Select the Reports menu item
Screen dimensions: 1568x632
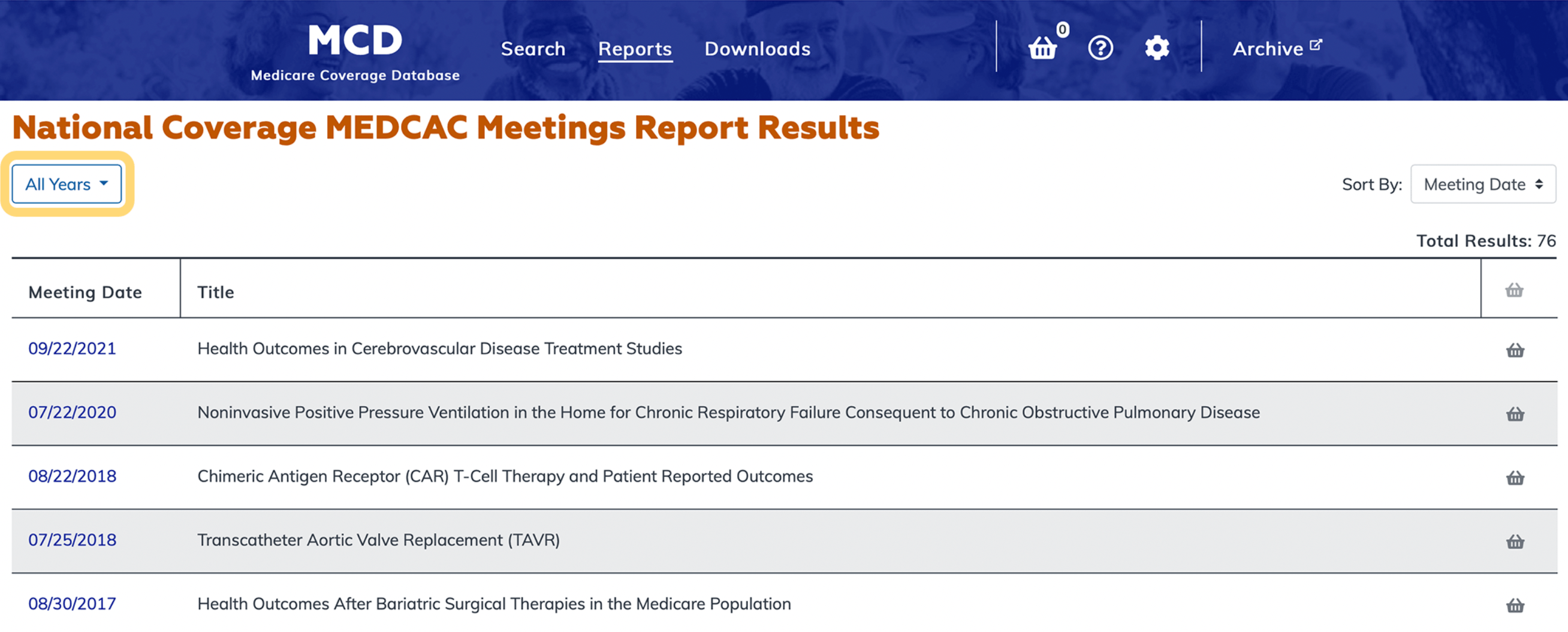634,49
